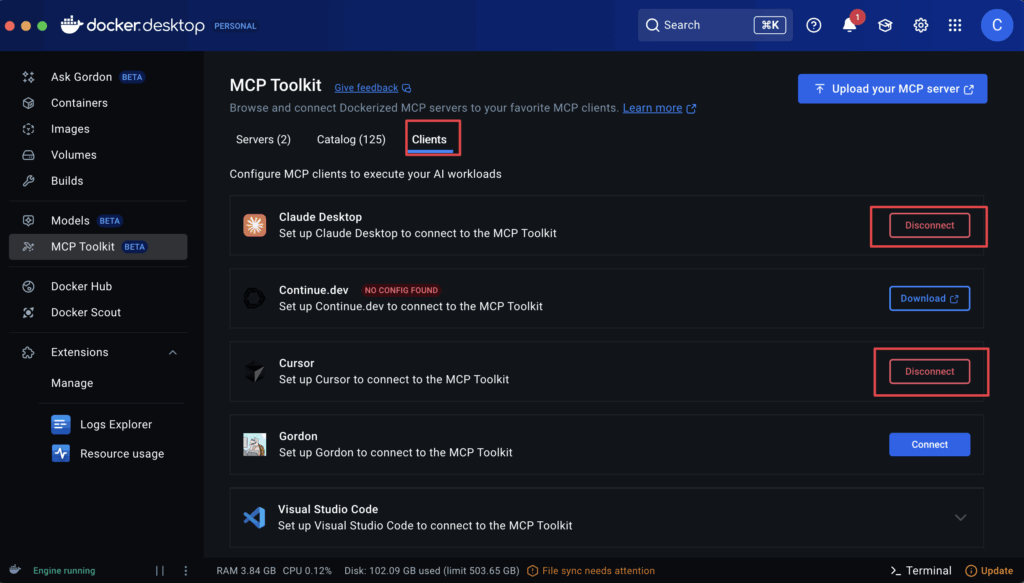Download Continue.dev
The image size is (1024, 583).
pos(929,298)
